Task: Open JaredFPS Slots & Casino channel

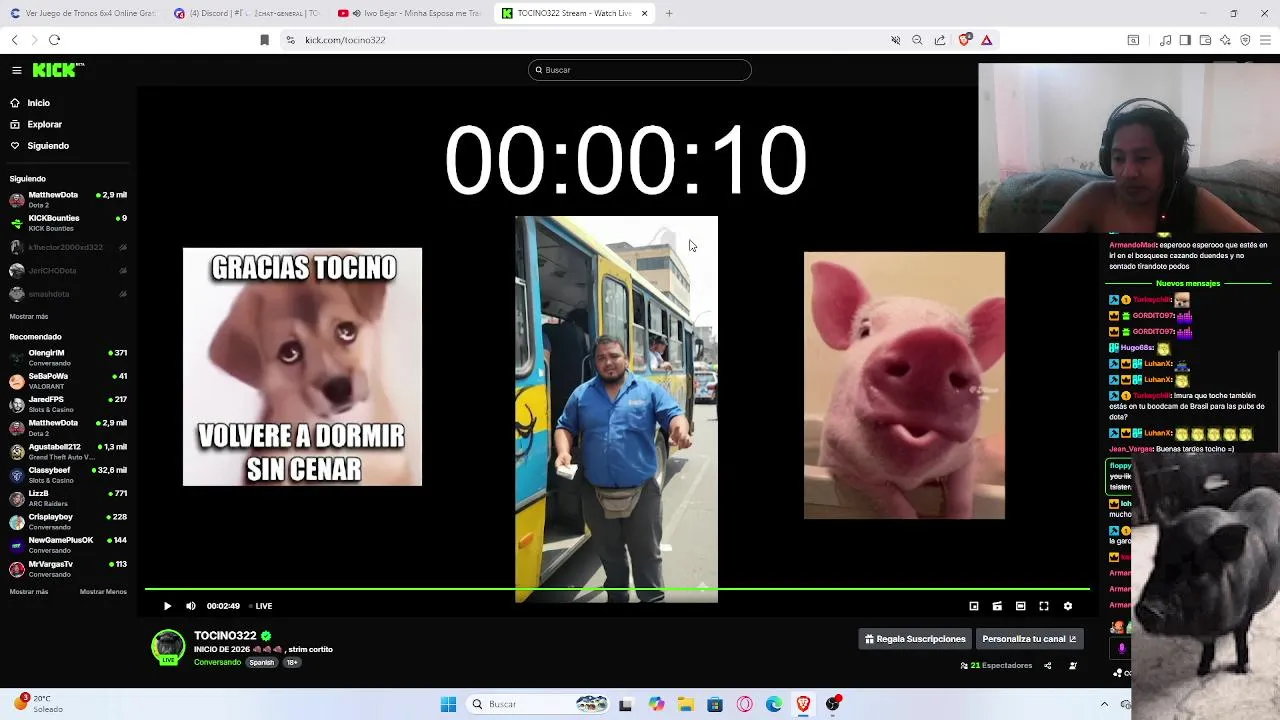Action: click(x=68, y=404)
